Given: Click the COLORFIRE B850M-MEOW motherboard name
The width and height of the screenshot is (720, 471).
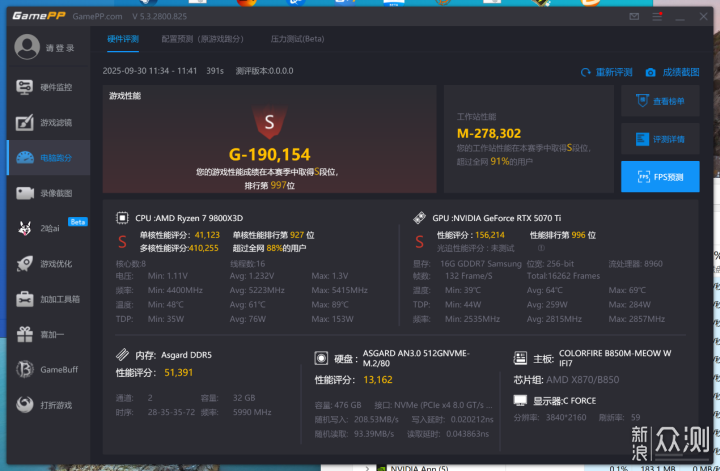Looking at the screenshot, I should coord(615,358).
